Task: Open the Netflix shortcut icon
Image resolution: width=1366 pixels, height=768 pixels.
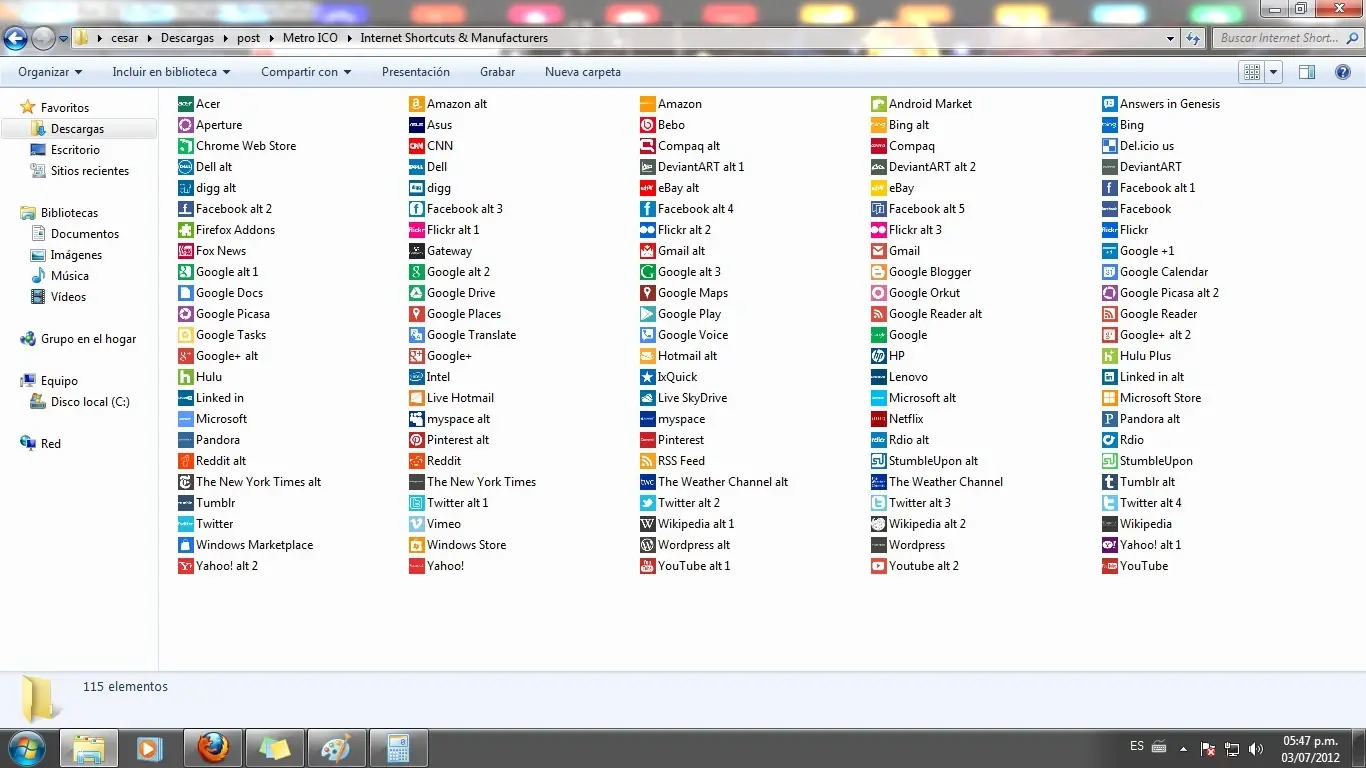Action: pyautogui.click(x=879, y=419)
